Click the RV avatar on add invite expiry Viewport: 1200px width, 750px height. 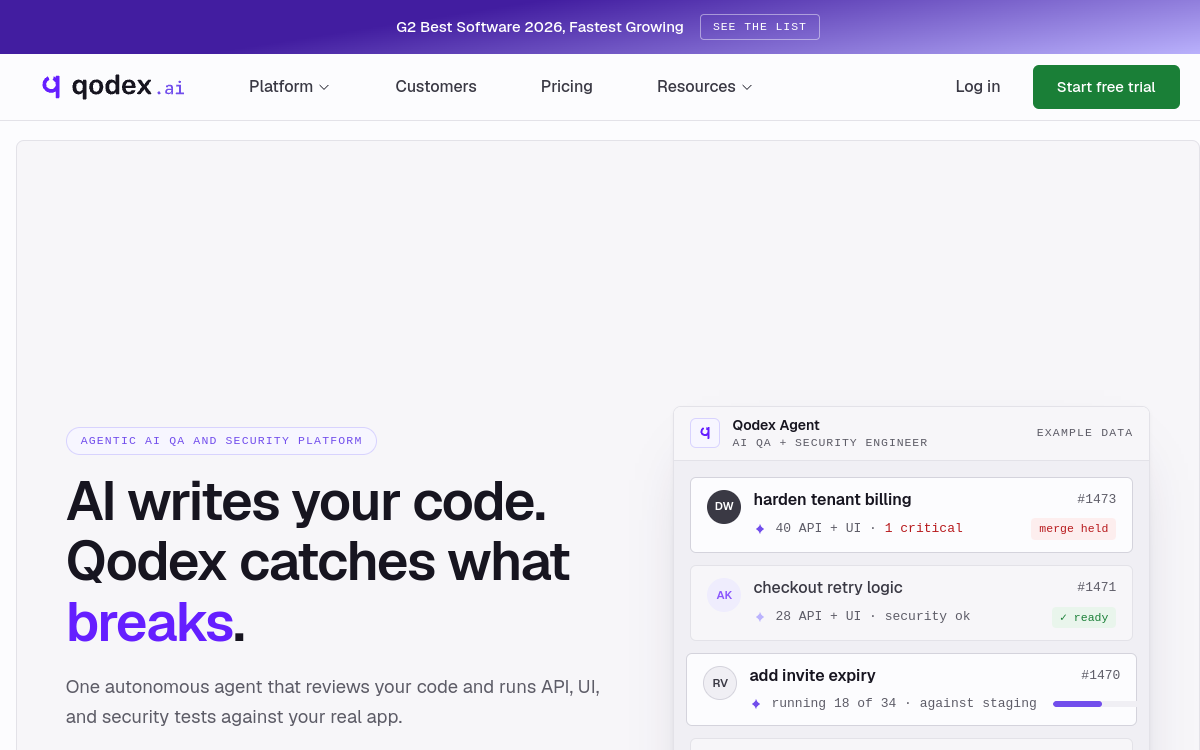pos(720,683)
